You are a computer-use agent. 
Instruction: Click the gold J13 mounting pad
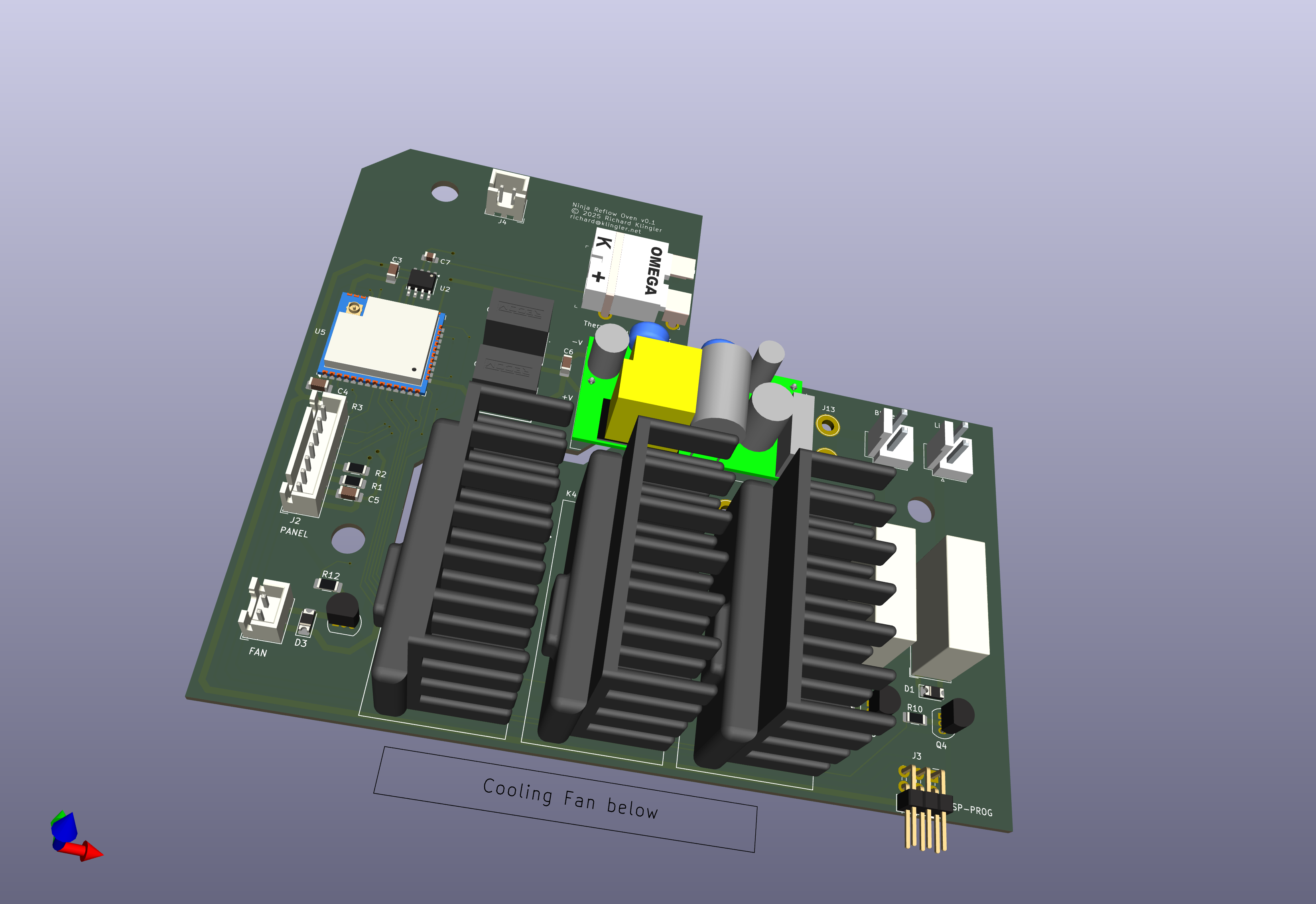(827, 425)
